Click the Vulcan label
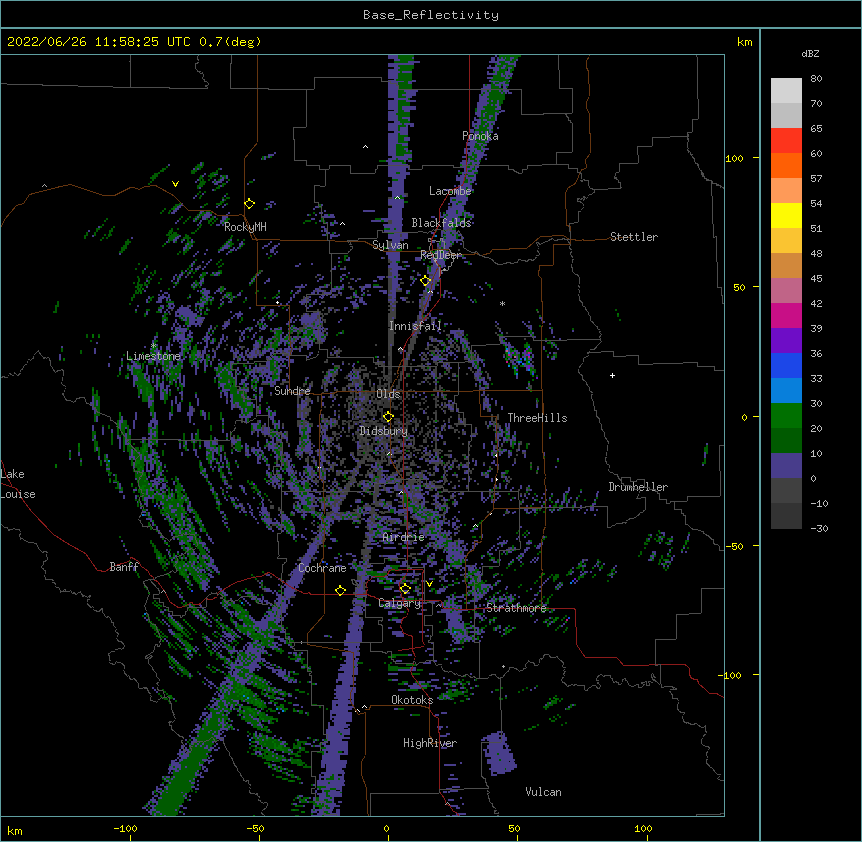Viewport: 862px width, 842px height. (543, 792)
